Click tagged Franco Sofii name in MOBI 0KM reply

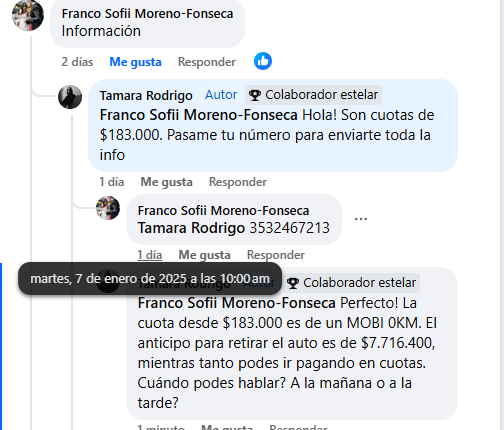[x=236, y=303]
